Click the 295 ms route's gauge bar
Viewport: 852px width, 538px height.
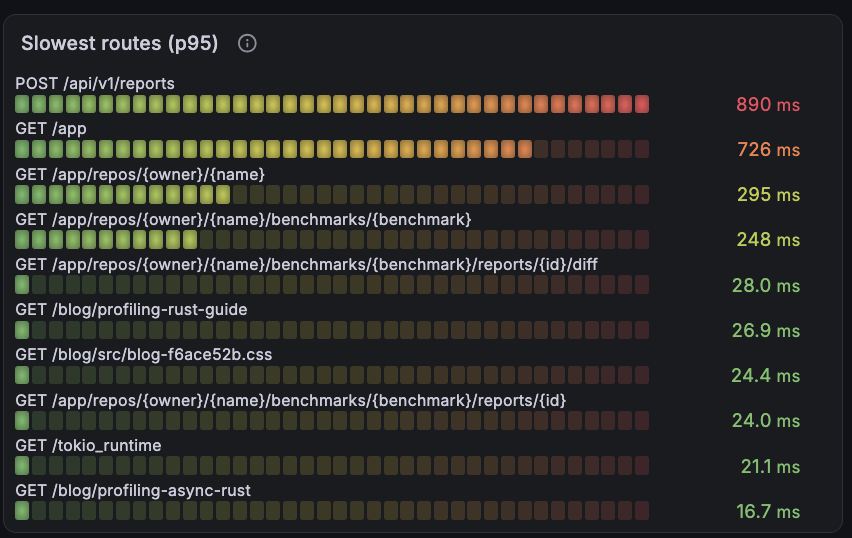point(332,194)
